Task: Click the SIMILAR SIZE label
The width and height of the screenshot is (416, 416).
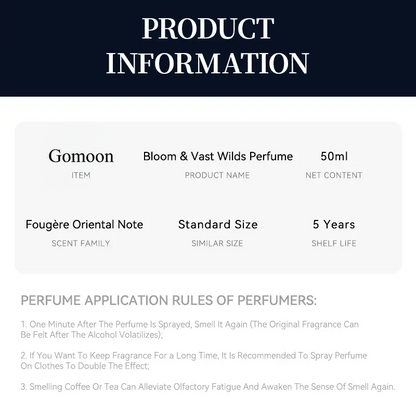Action: click(217, 243)
